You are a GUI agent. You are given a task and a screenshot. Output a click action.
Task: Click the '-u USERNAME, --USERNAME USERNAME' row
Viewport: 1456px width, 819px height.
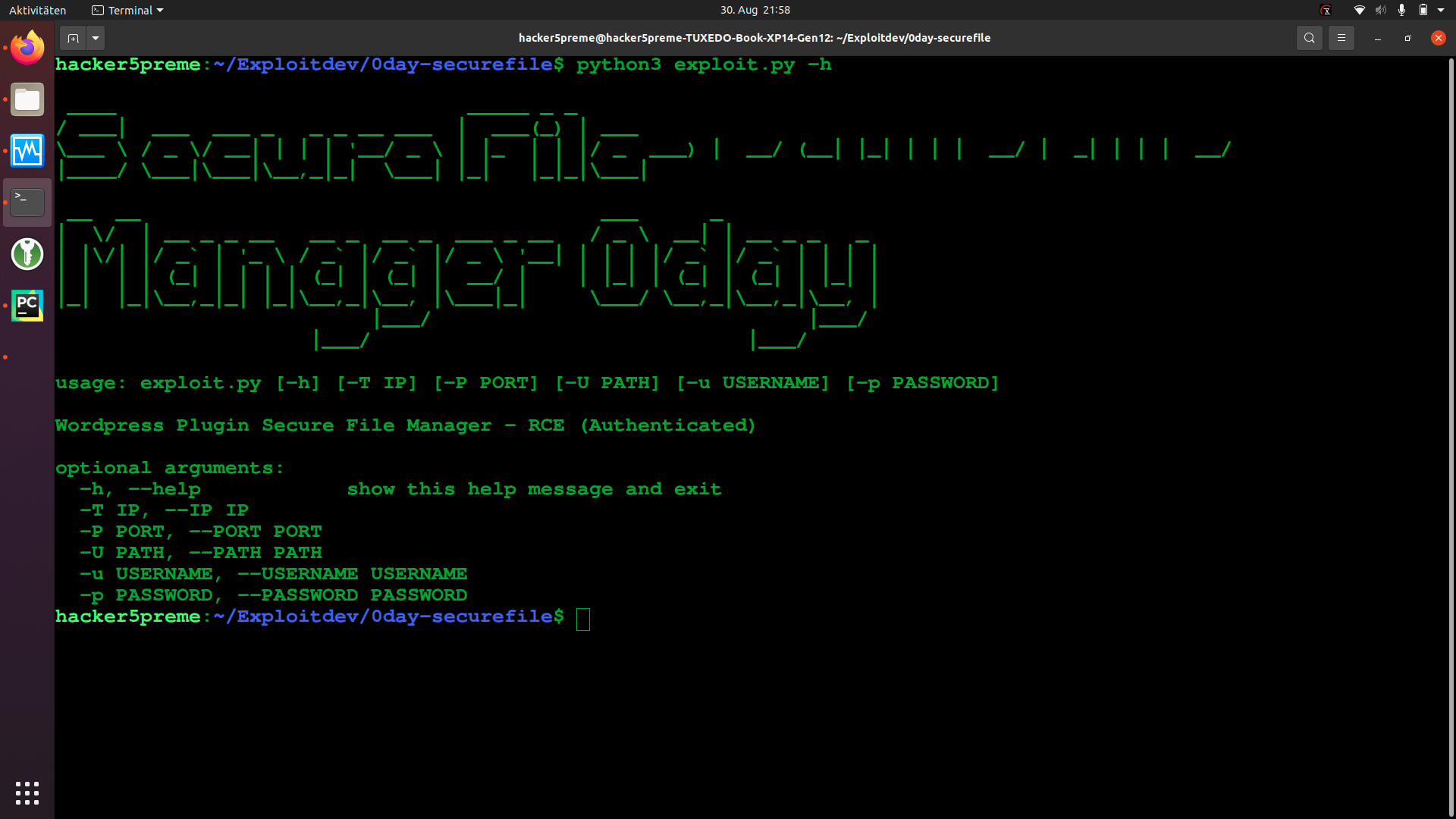coord(273,574)
